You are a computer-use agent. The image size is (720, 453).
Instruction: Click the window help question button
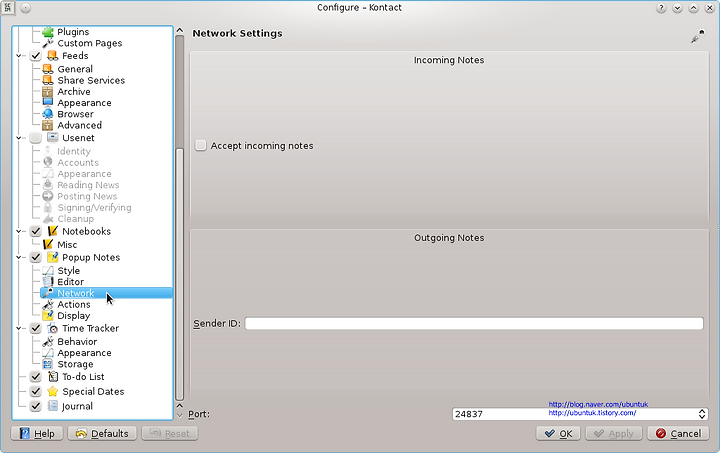coord(661,8)
